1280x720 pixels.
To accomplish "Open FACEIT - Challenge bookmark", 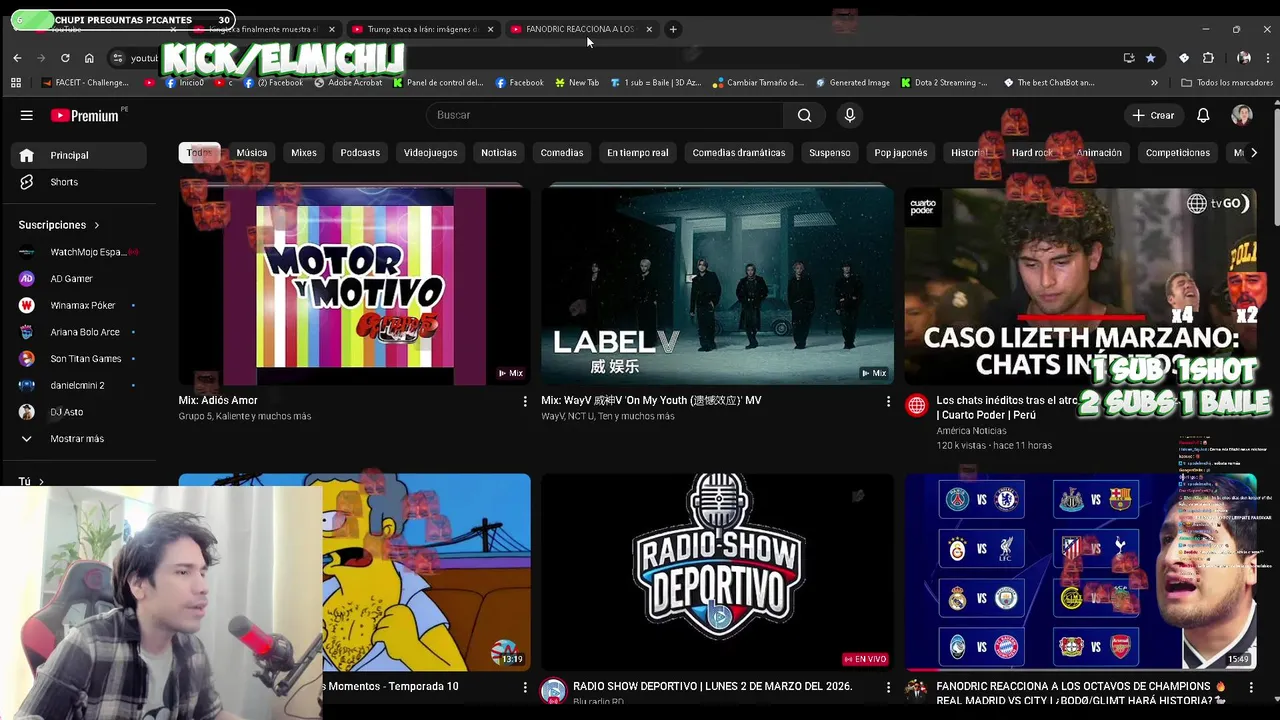I will point(85,83).
